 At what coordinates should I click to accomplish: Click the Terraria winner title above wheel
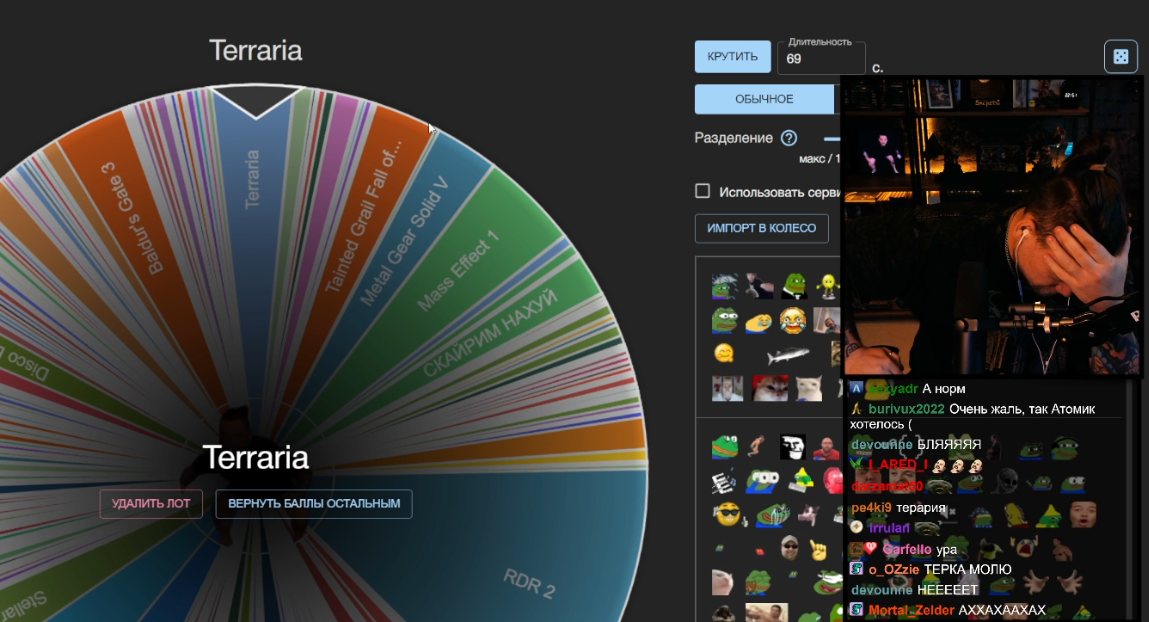click(255, 51)
